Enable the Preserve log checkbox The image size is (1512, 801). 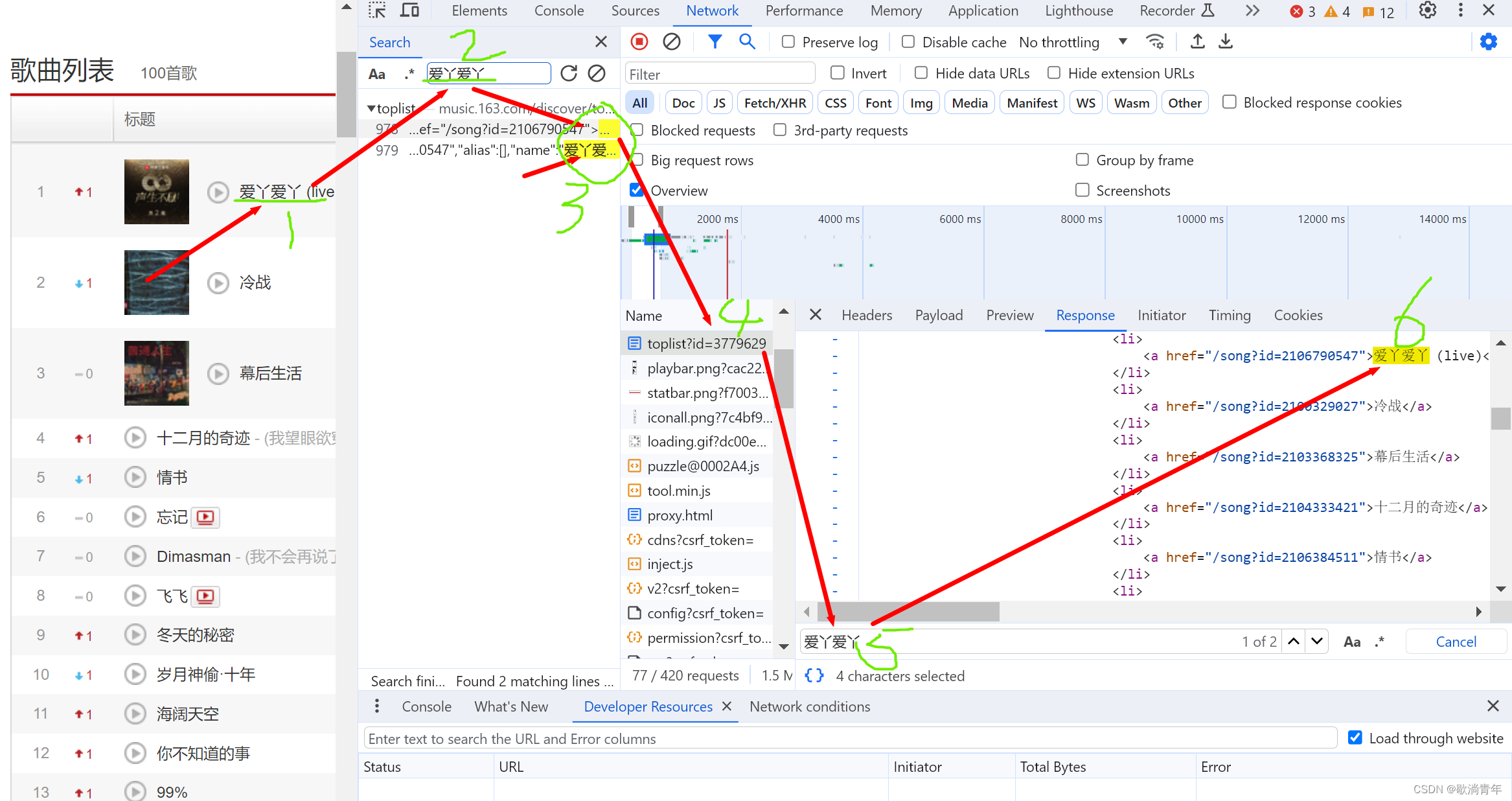tap(788, 42)
